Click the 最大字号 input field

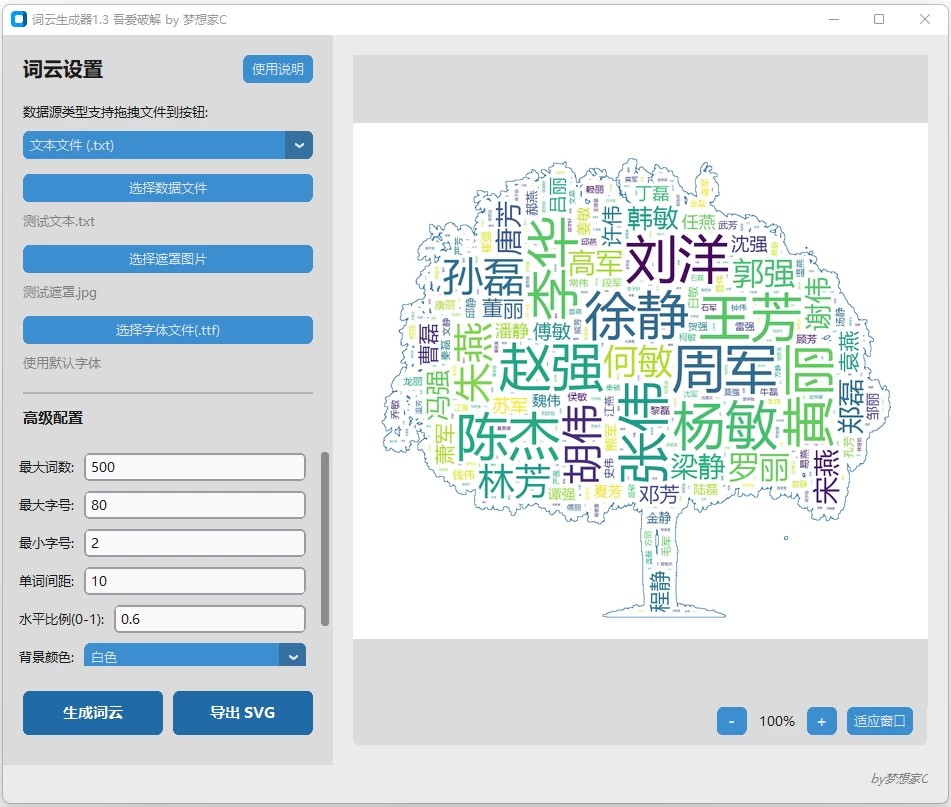pyautogui.click(x=195, y=505)
